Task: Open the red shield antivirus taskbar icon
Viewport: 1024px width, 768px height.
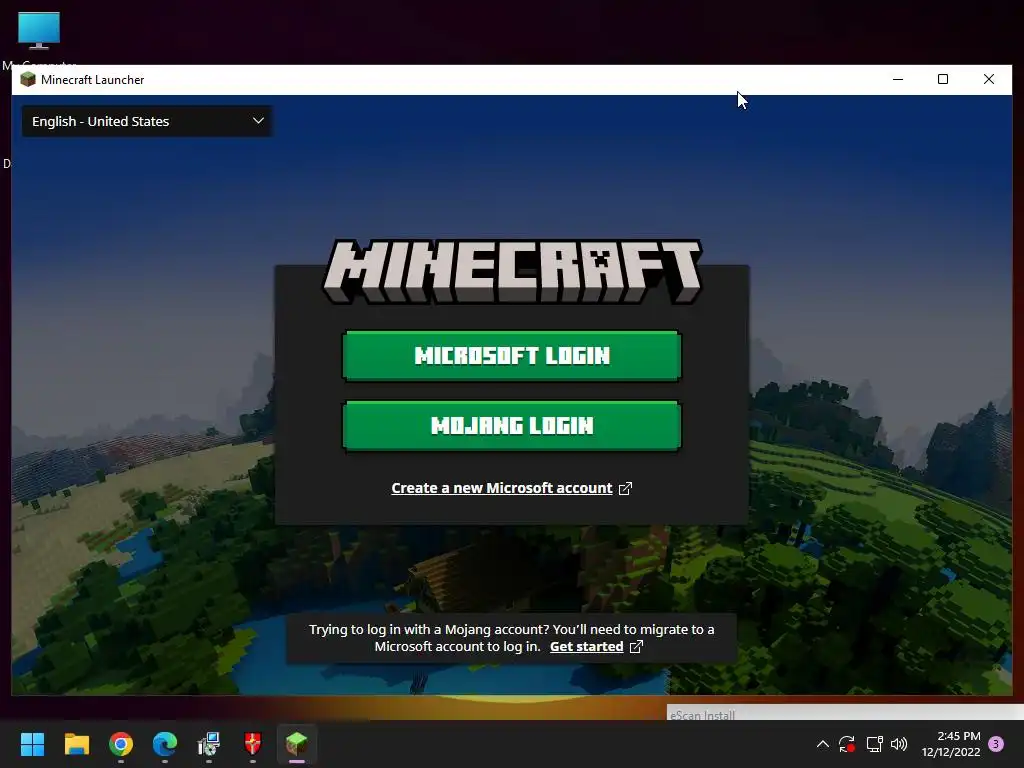Action: tap(253, 744)
